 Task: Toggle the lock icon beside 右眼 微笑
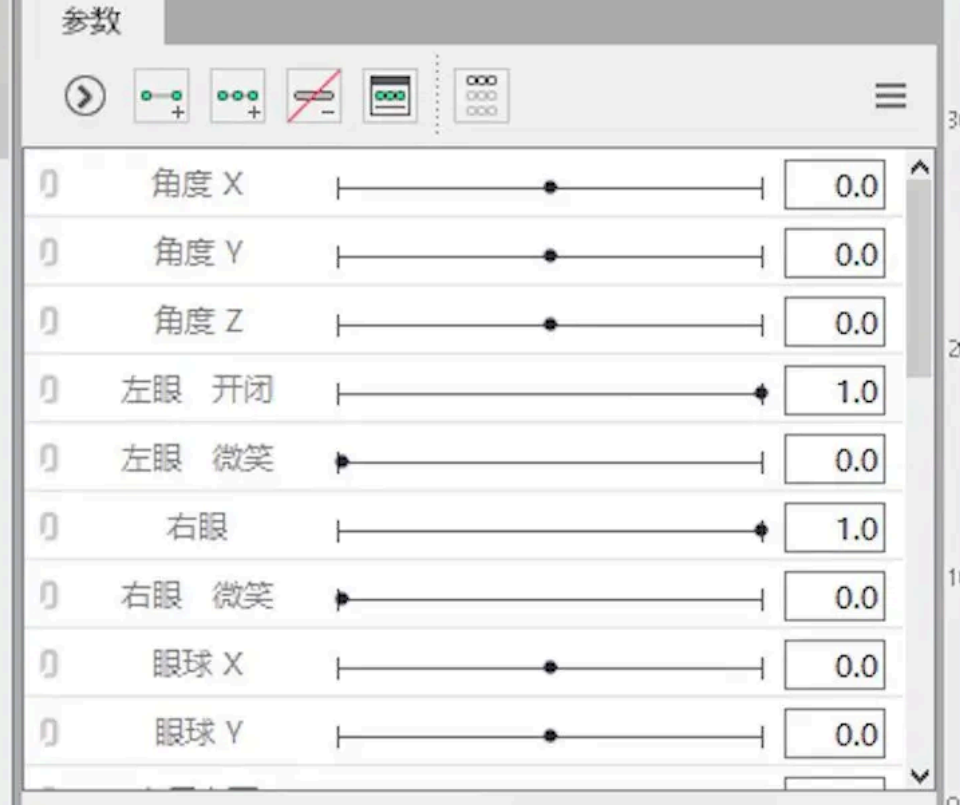tap(49, 595)
